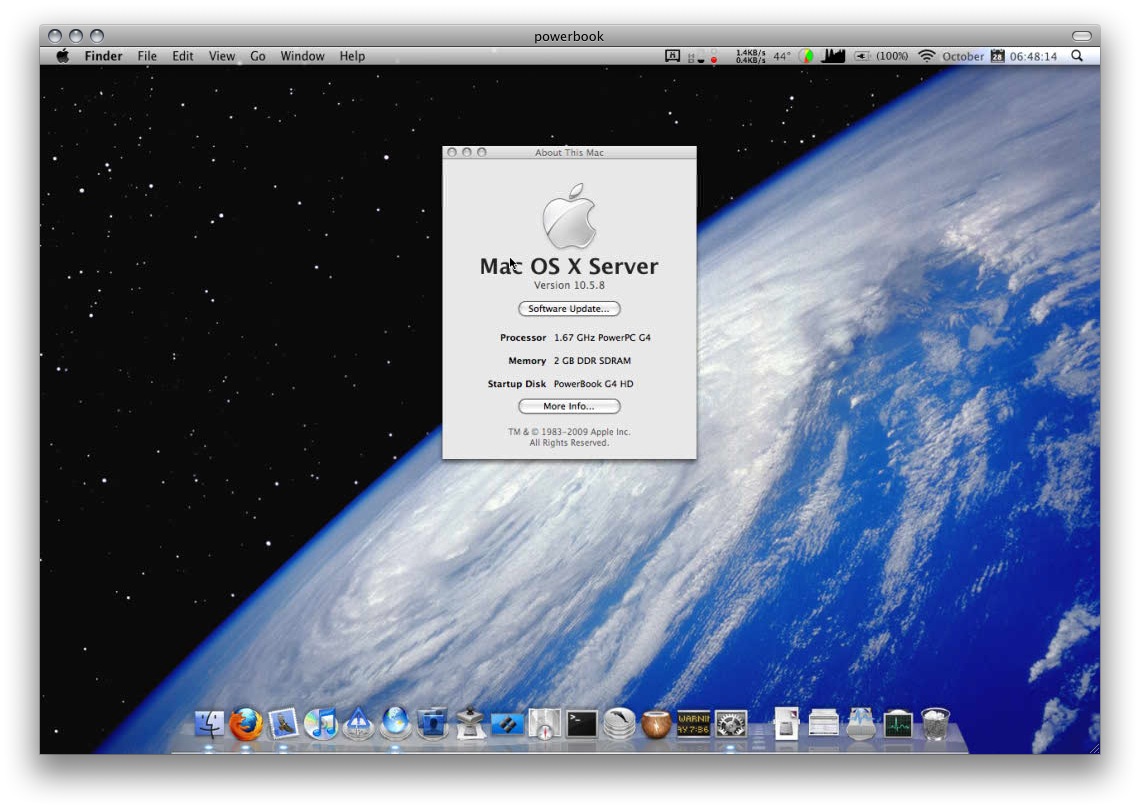This screenshot has width=1140, height=809.
Task: Open System Preferences gear in Dock
Action: (731, 724)
